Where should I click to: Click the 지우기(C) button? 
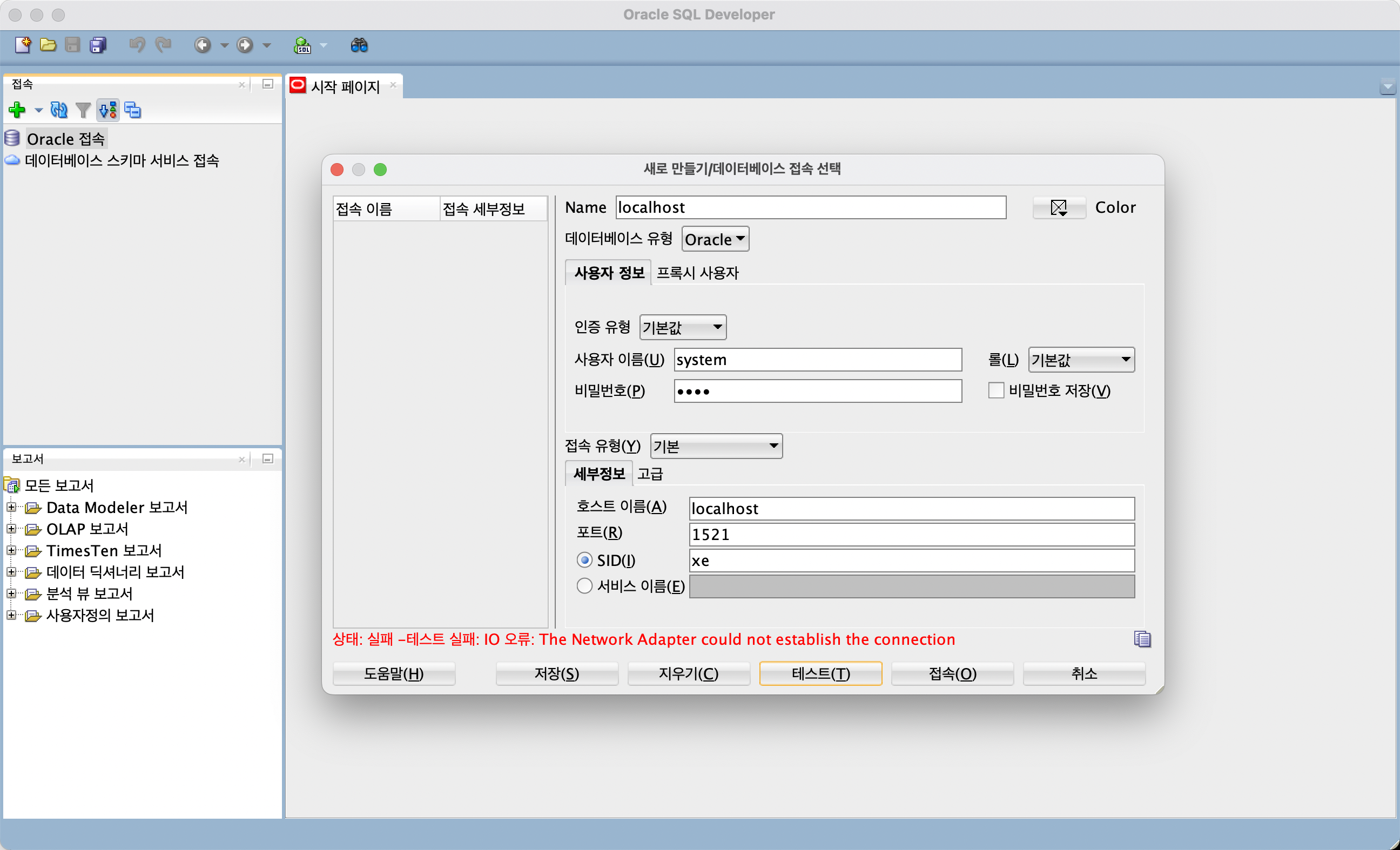click(x=689, y=673)
